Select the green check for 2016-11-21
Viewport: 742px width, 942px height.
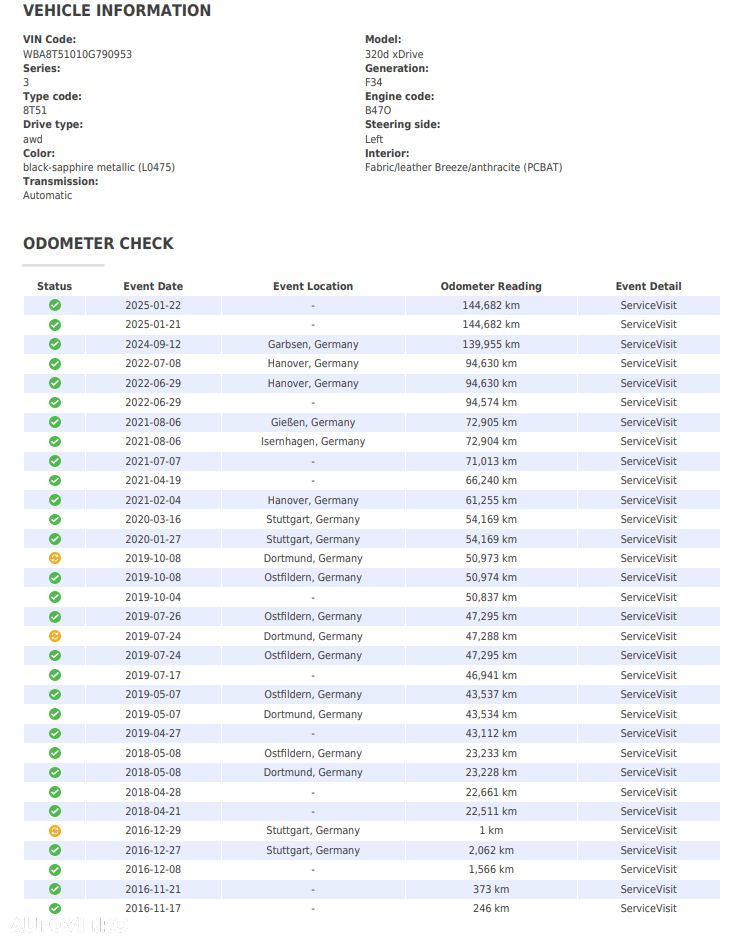coord(55,889)
